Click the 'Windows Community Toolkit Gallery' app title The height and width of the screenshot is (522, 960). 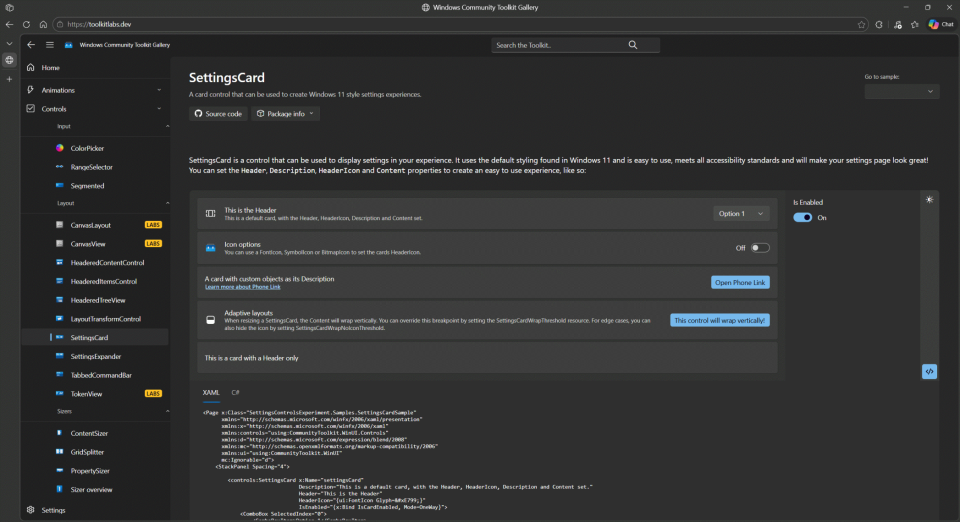(x=125, y=45)
